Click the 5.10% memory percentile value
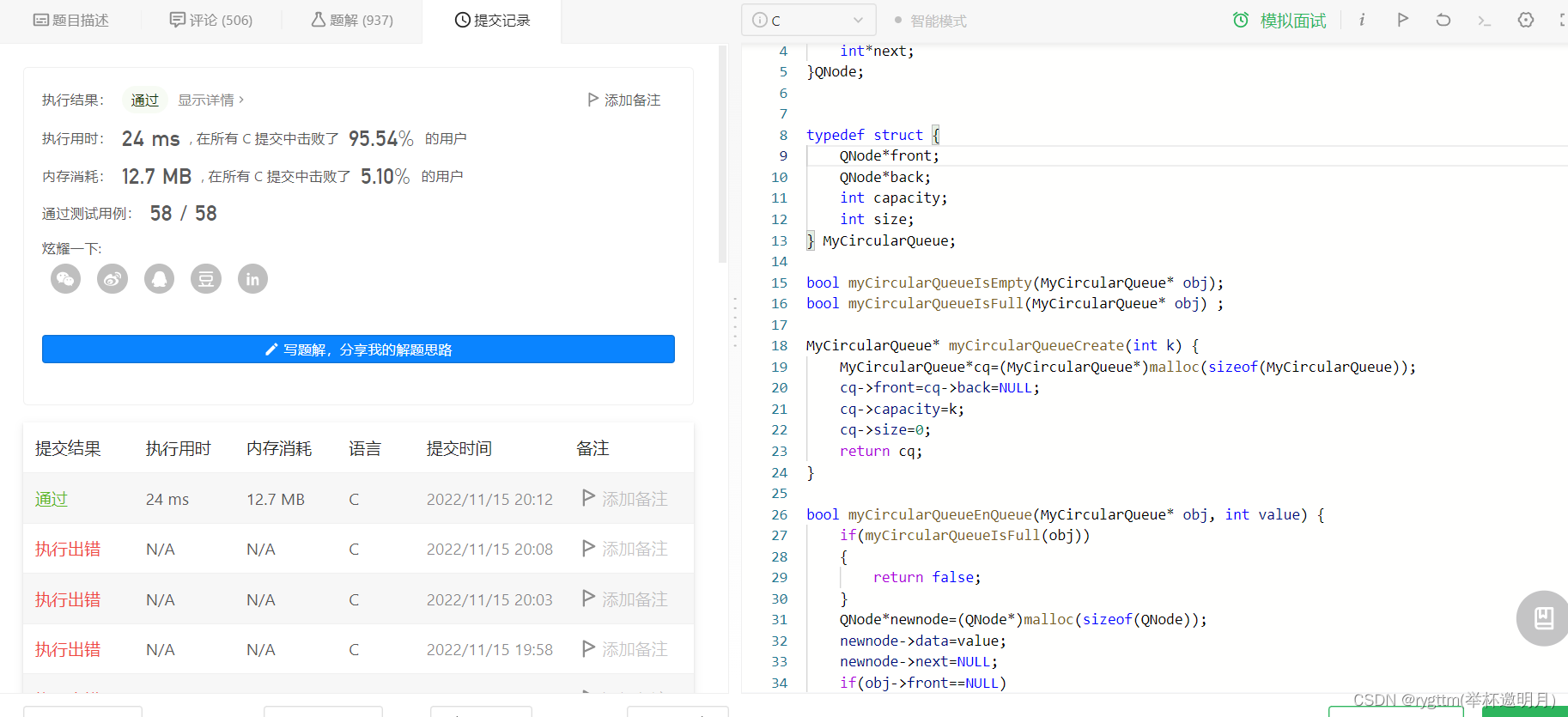 (x=385, y=176)
